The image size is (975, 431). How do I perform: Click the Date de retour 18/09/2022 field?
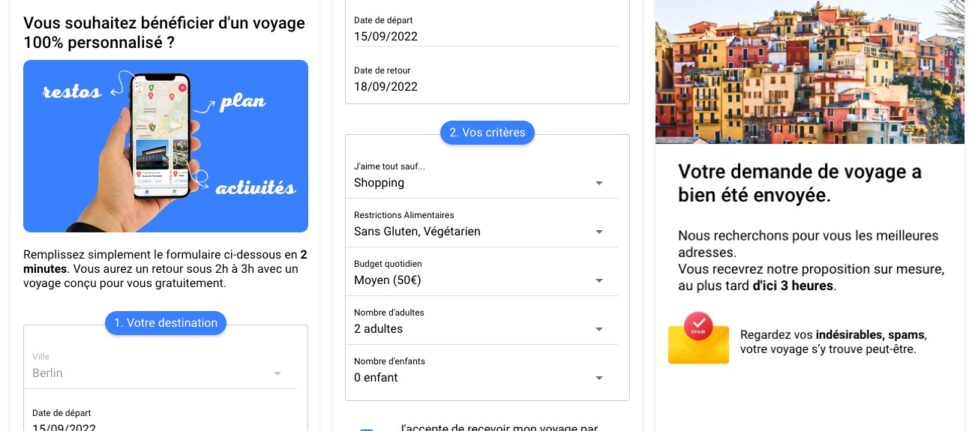coord(486,80)
